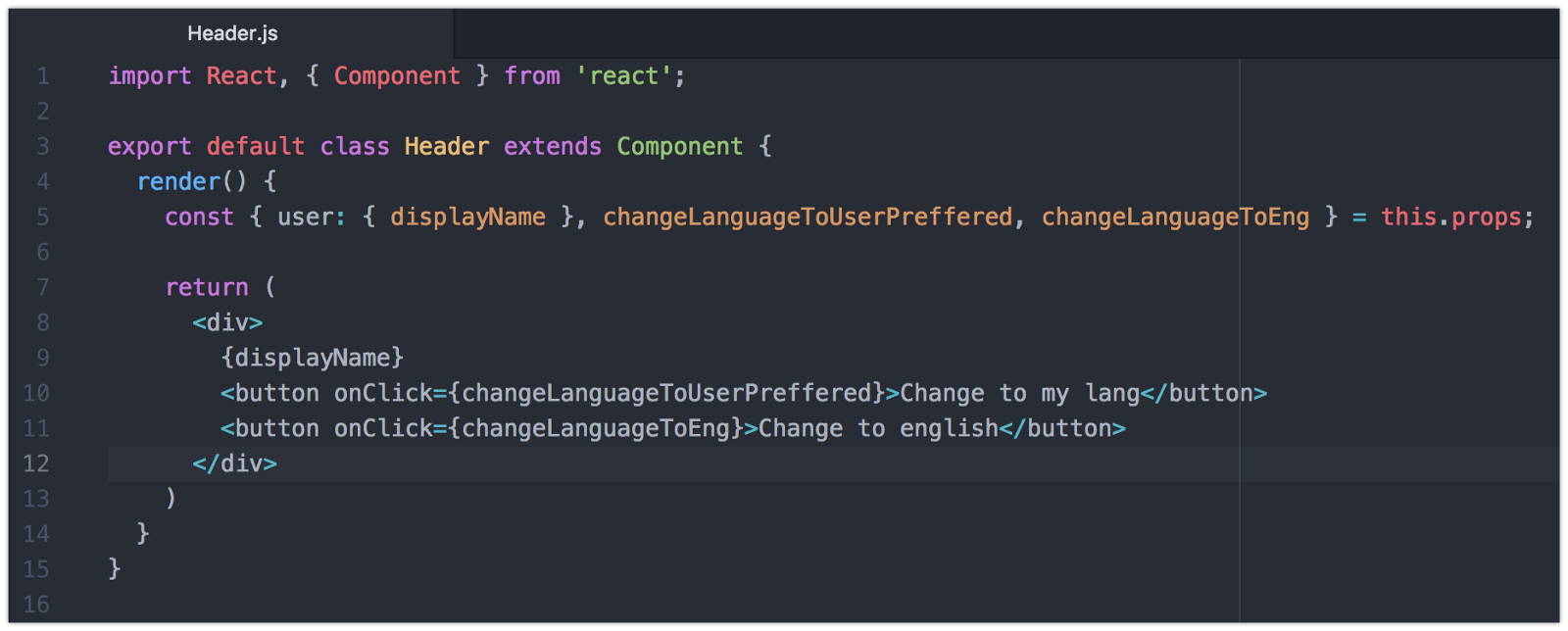Click line number 1 in the gutter
Screen dimensions: 1568x631
[42, 76]
